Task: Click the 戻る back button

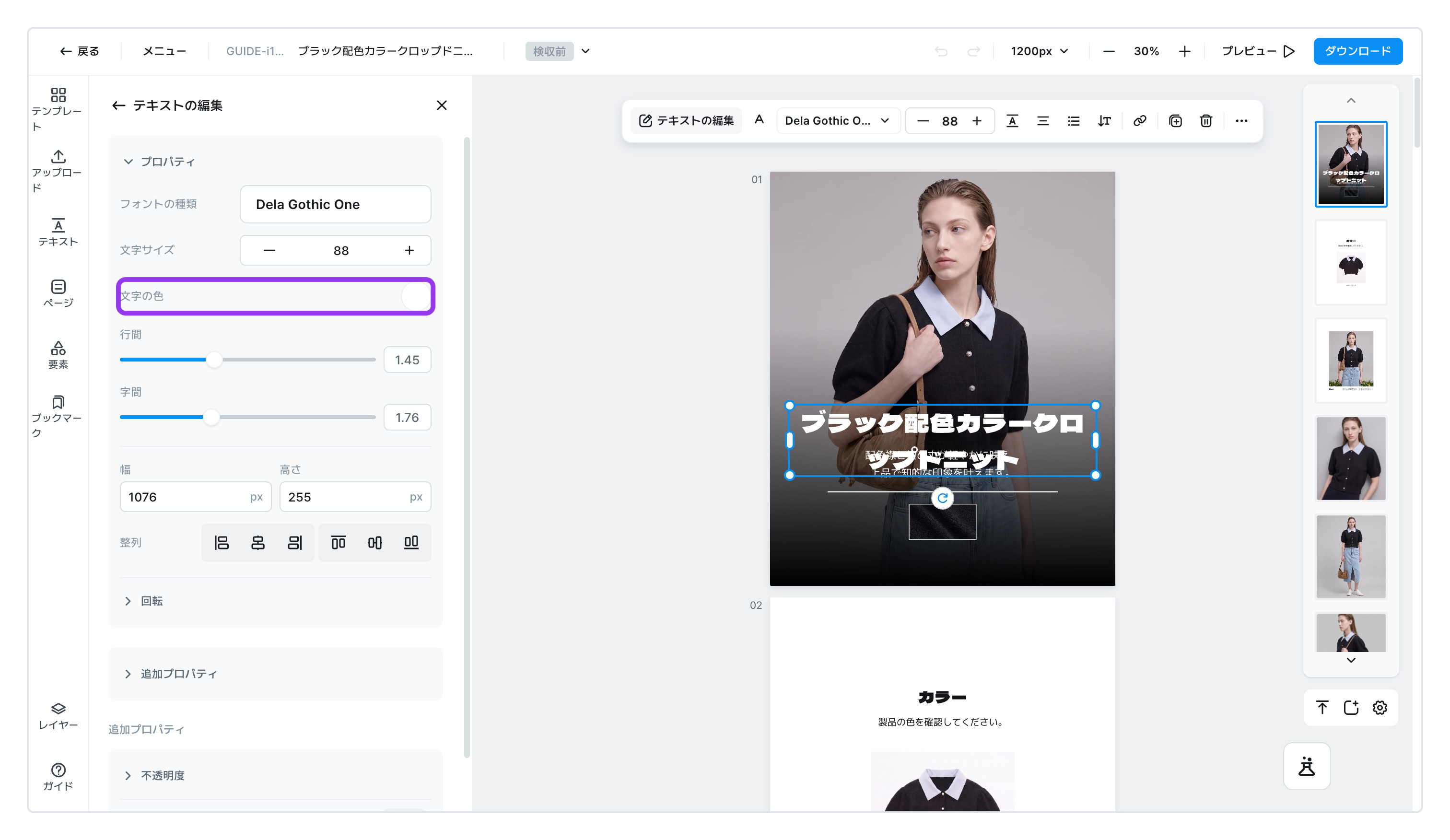Action: 80,51
